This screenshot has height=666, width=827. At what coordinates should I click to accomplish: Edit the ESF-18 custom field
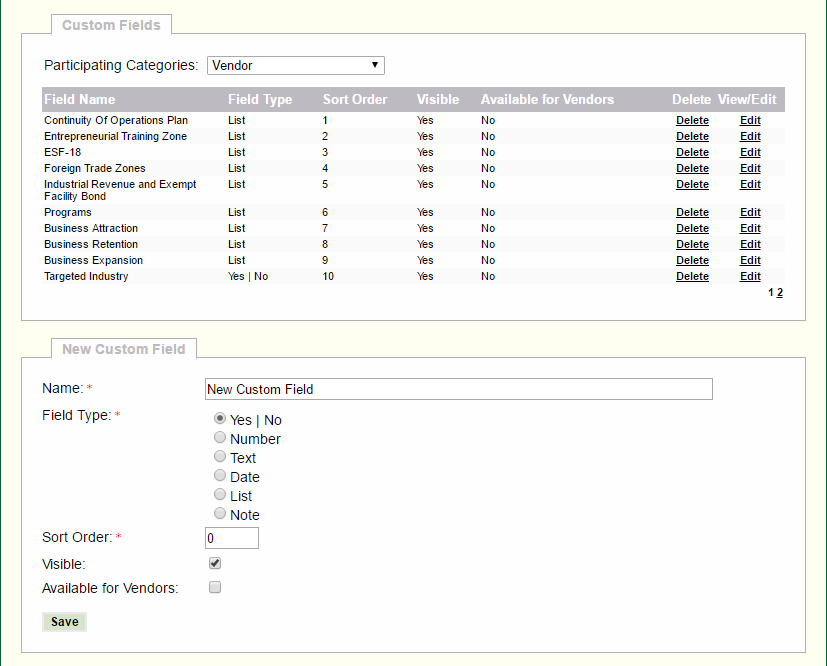pyautogui.click(x=750, y=153)
